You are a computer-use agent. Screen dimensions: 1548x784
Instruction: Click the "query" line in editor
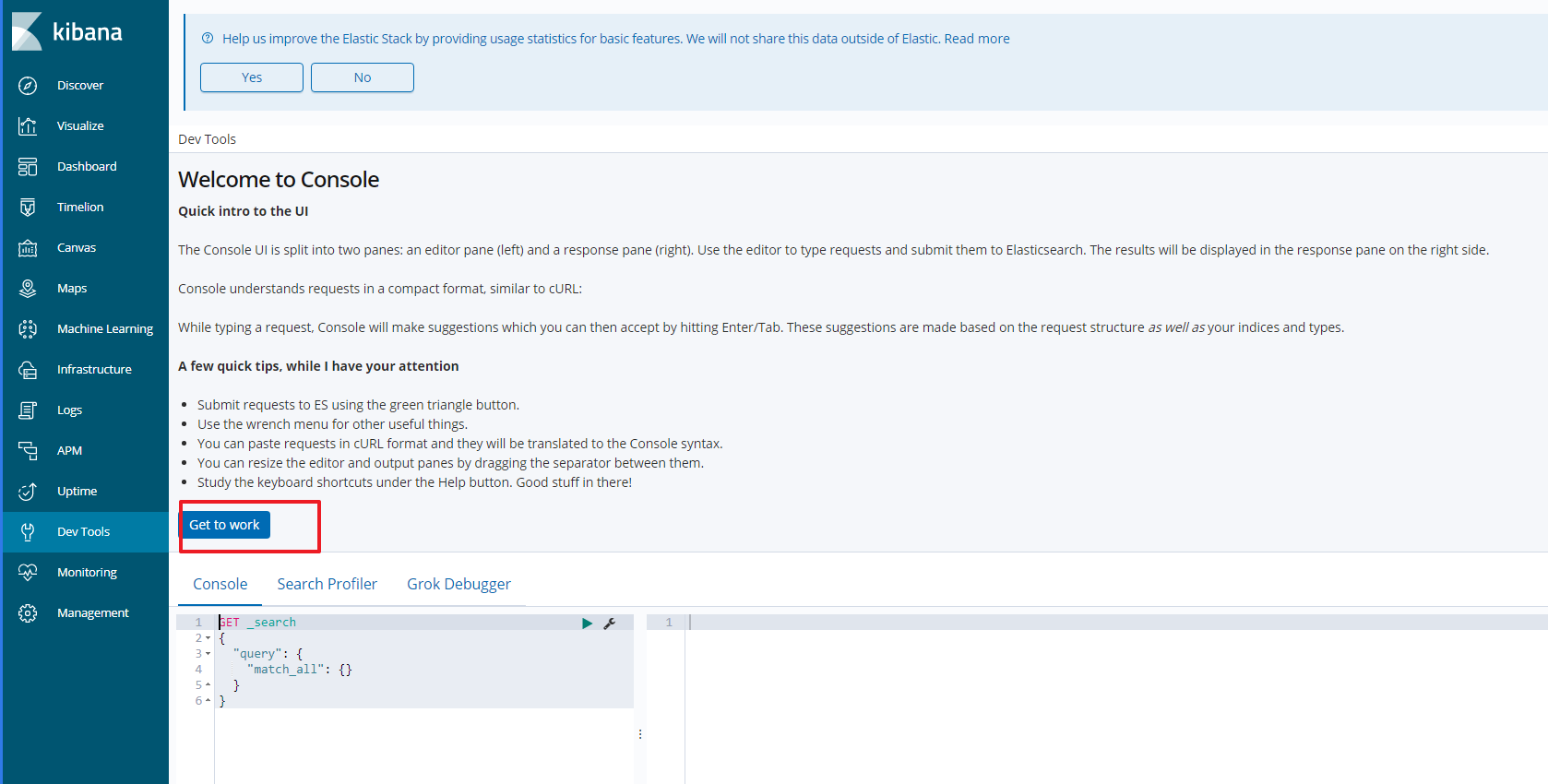(x=425, y=654)
